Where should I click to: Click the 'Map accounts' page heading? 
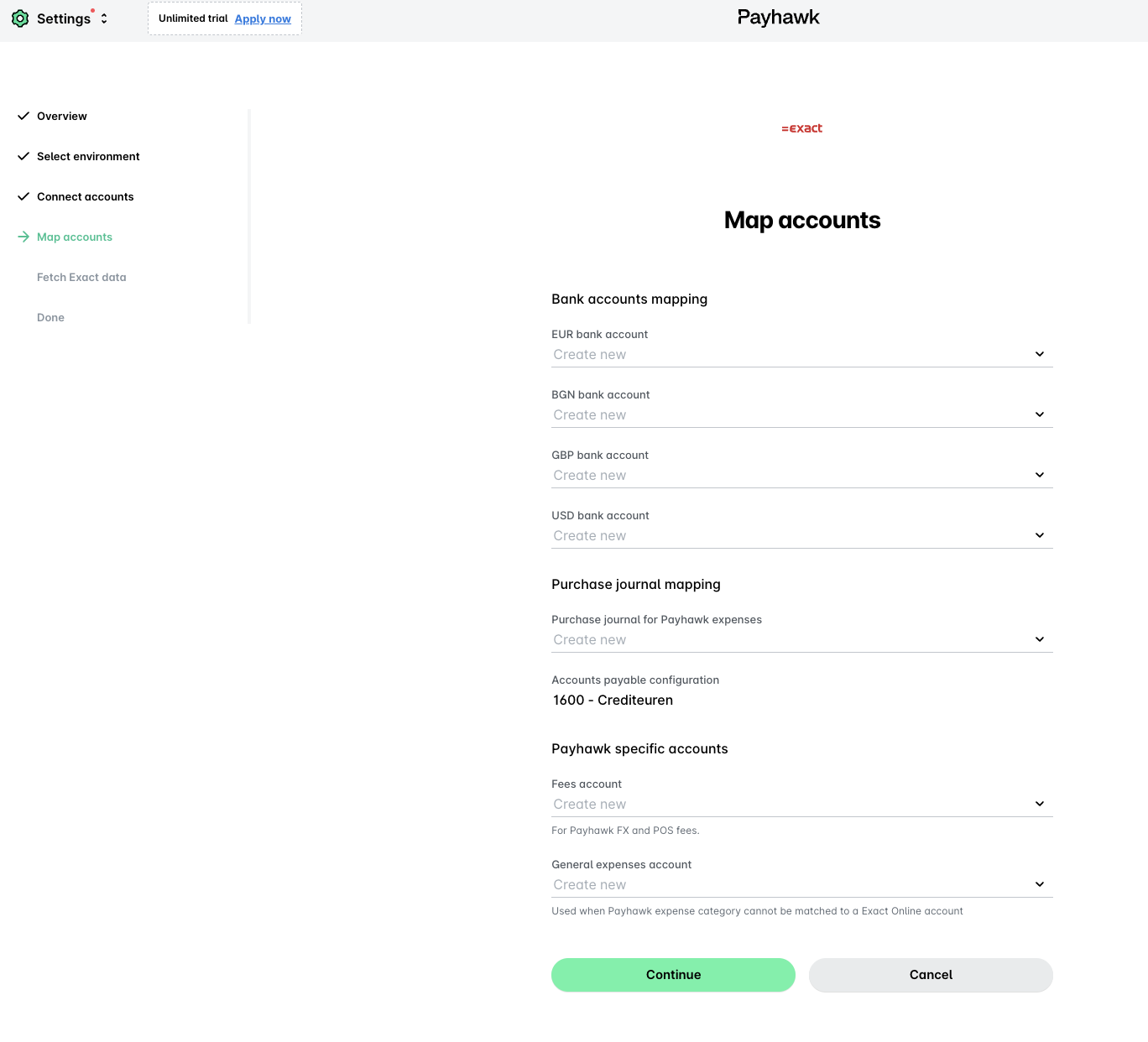click(802, 220)
